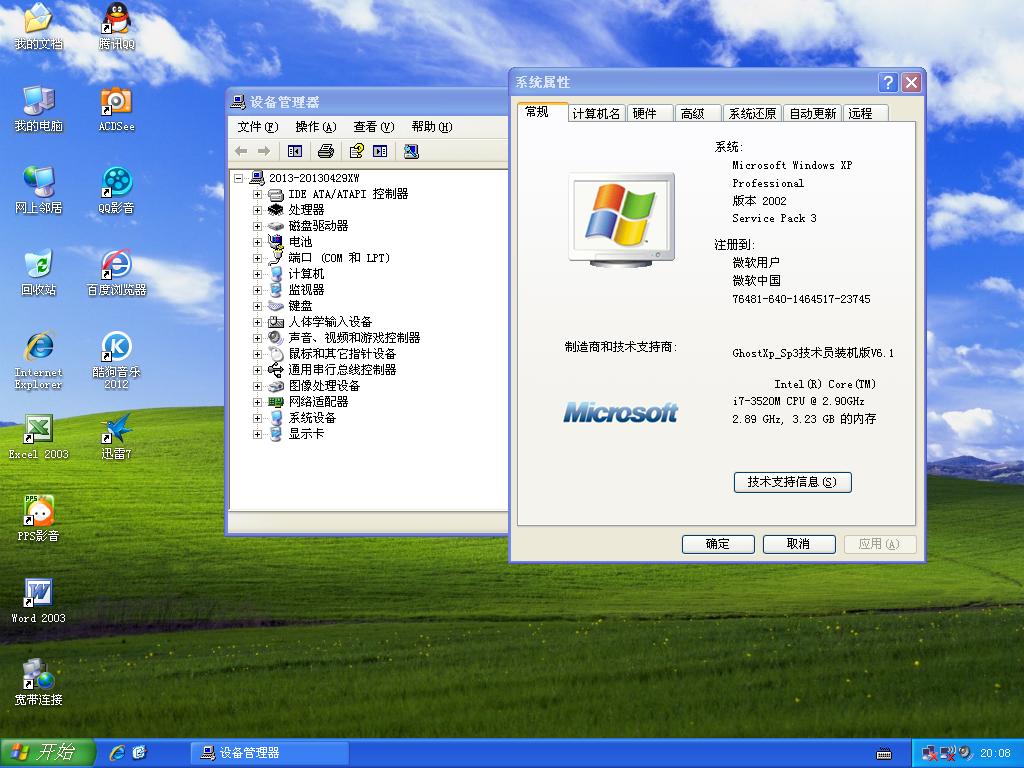Switch to the 计算机名 tab

point(596,114)
